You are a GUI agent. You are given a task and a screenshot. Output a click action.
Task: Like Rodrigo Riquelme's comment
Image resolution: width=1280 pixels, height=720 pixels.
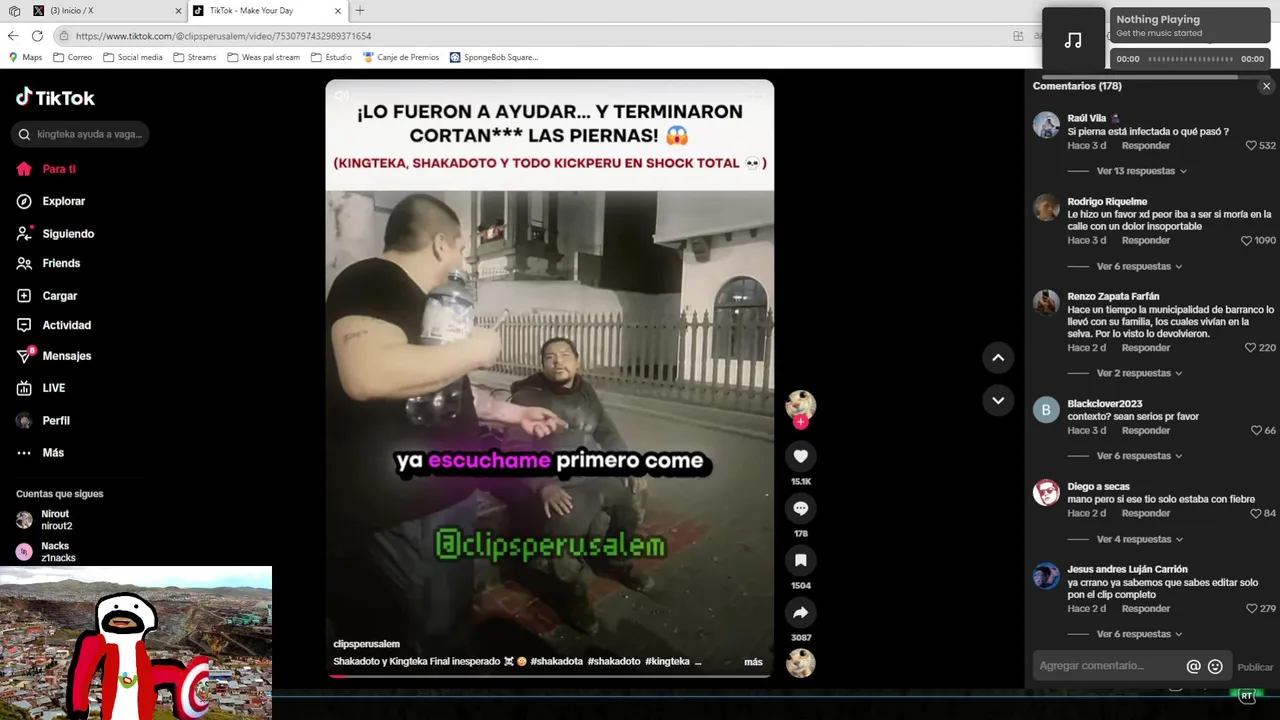1246,241
